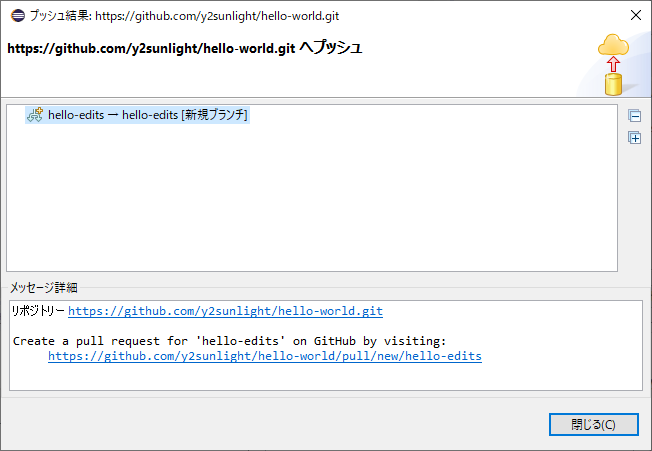This screenshot has height=451, width=652.
Task: Click the branch icon next to hello-edits
Action: 34,115
